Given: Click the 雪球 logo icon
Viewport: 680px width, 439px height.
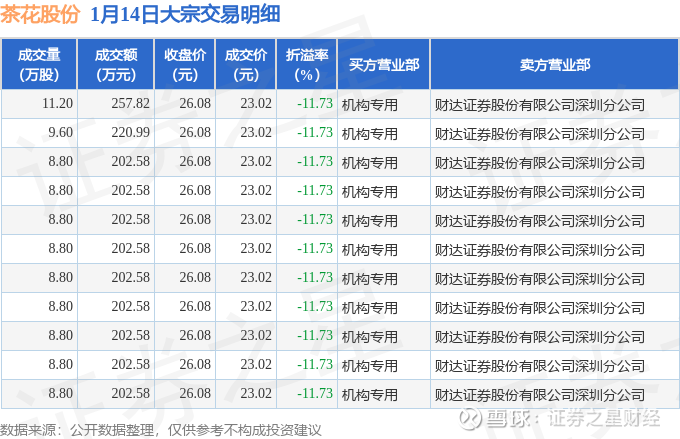Looking at the screenshot, I should [x=471, y=418].
